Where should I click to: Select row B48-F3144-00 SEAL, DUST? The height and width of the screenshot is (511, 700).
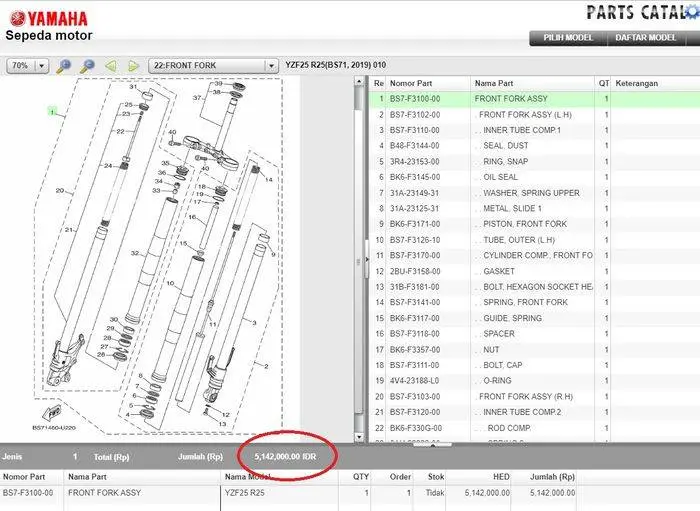point(534,146)
